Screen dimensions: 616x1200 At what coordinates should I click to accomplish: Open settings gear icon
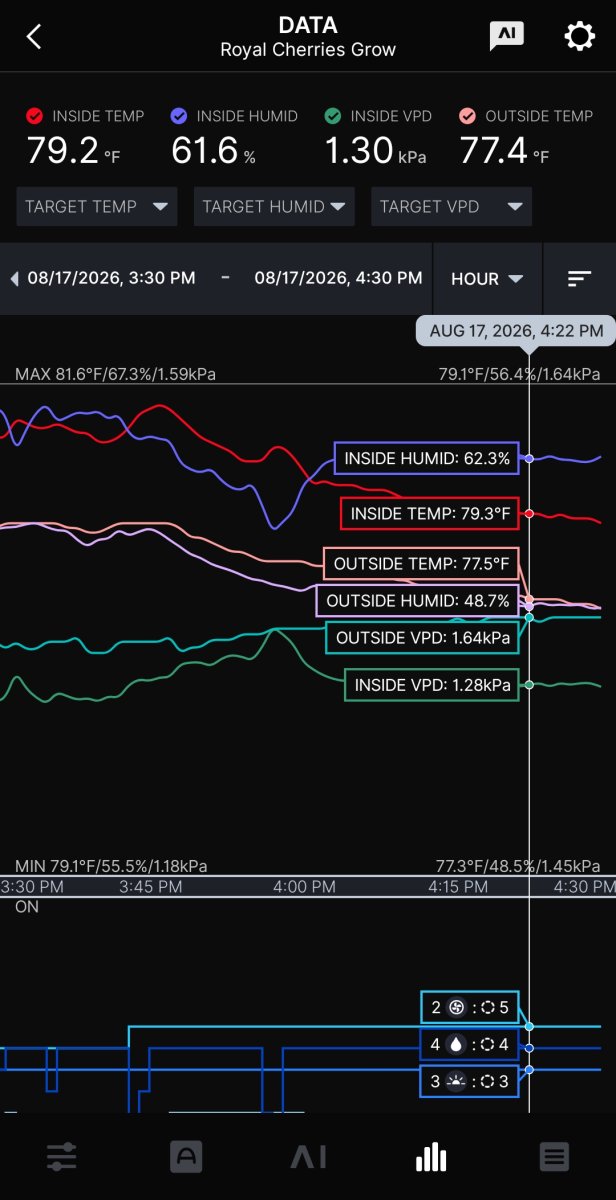[580, 36]
